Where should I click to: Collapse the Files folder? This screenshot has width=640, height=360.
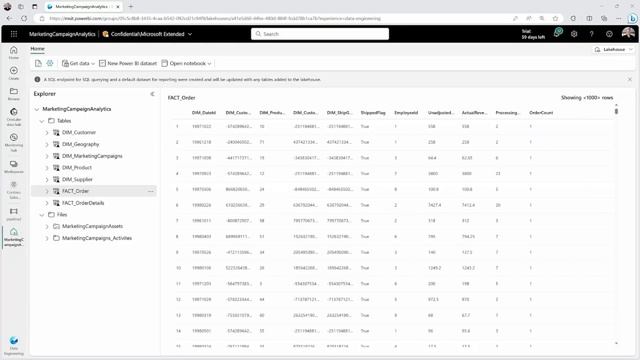coord(42,215)
